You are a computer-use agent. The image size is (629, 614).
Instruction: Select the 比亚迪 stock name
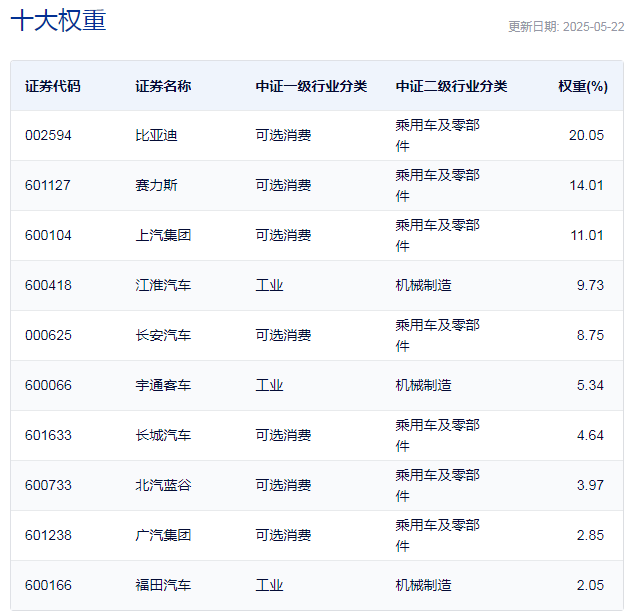[156, 135]
